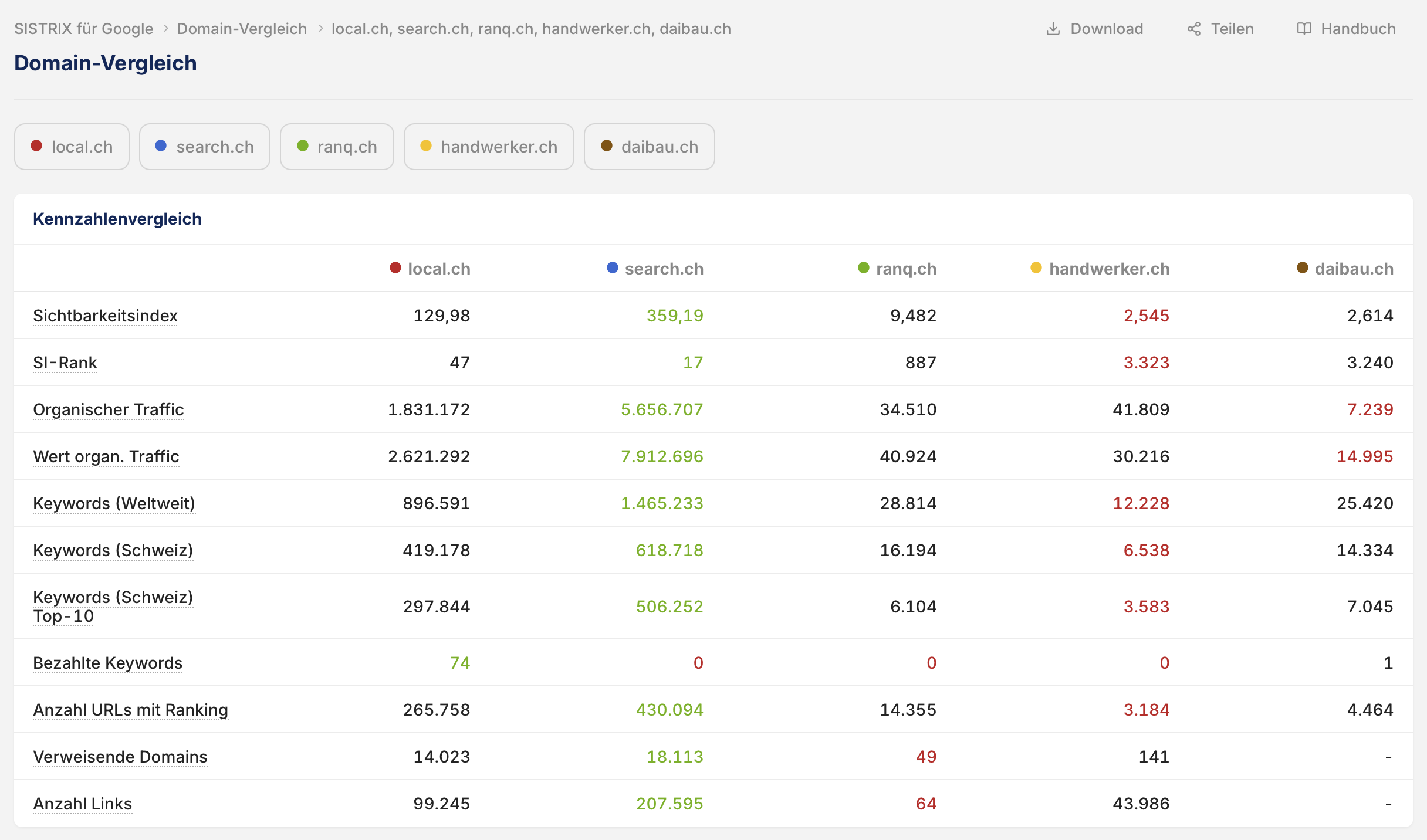
Task: Click the Teilen share icon
Action: [x=1194, y=29]
